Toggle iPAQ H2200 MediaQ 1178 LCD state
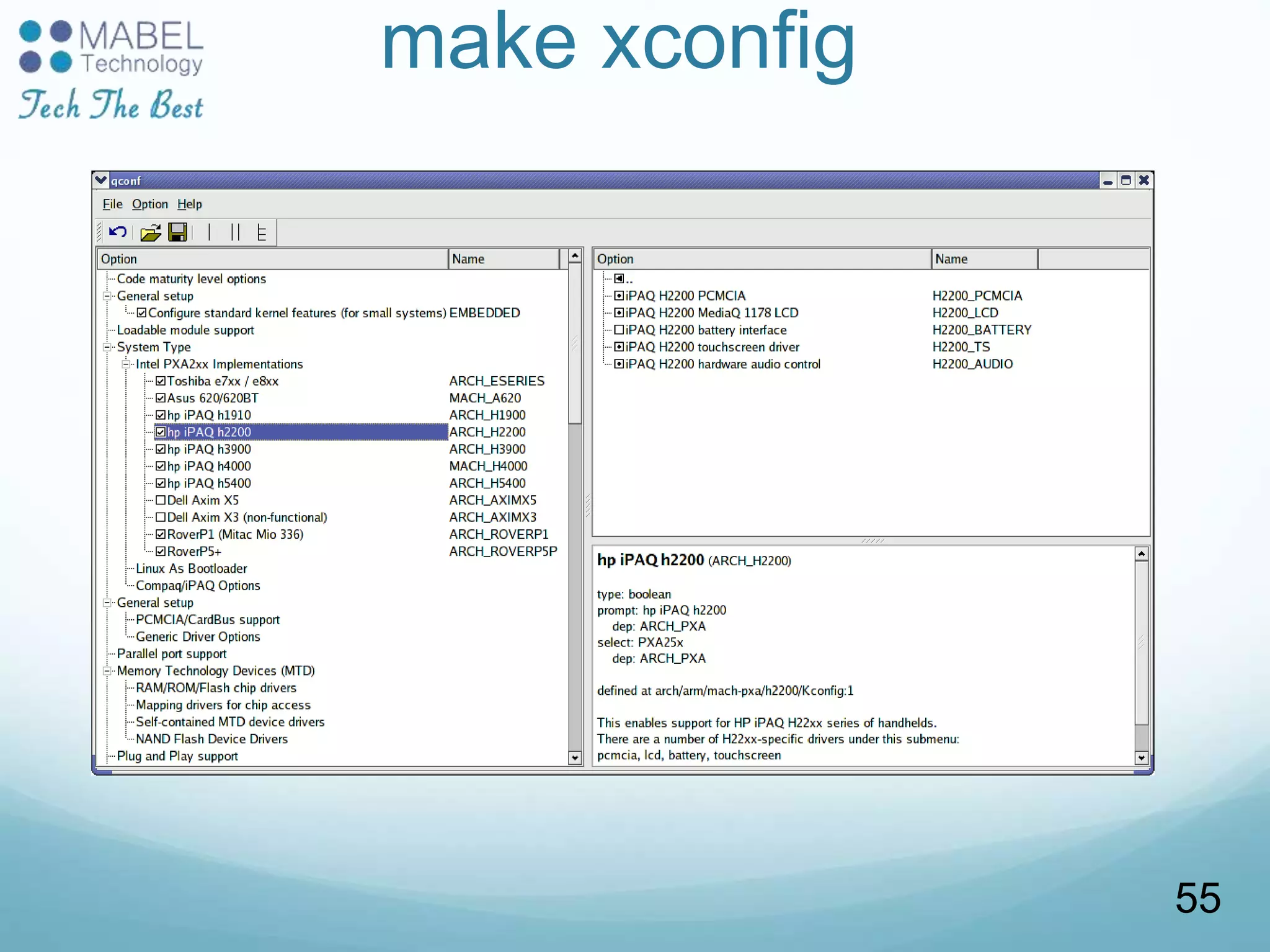 click(x=619, y=313)
